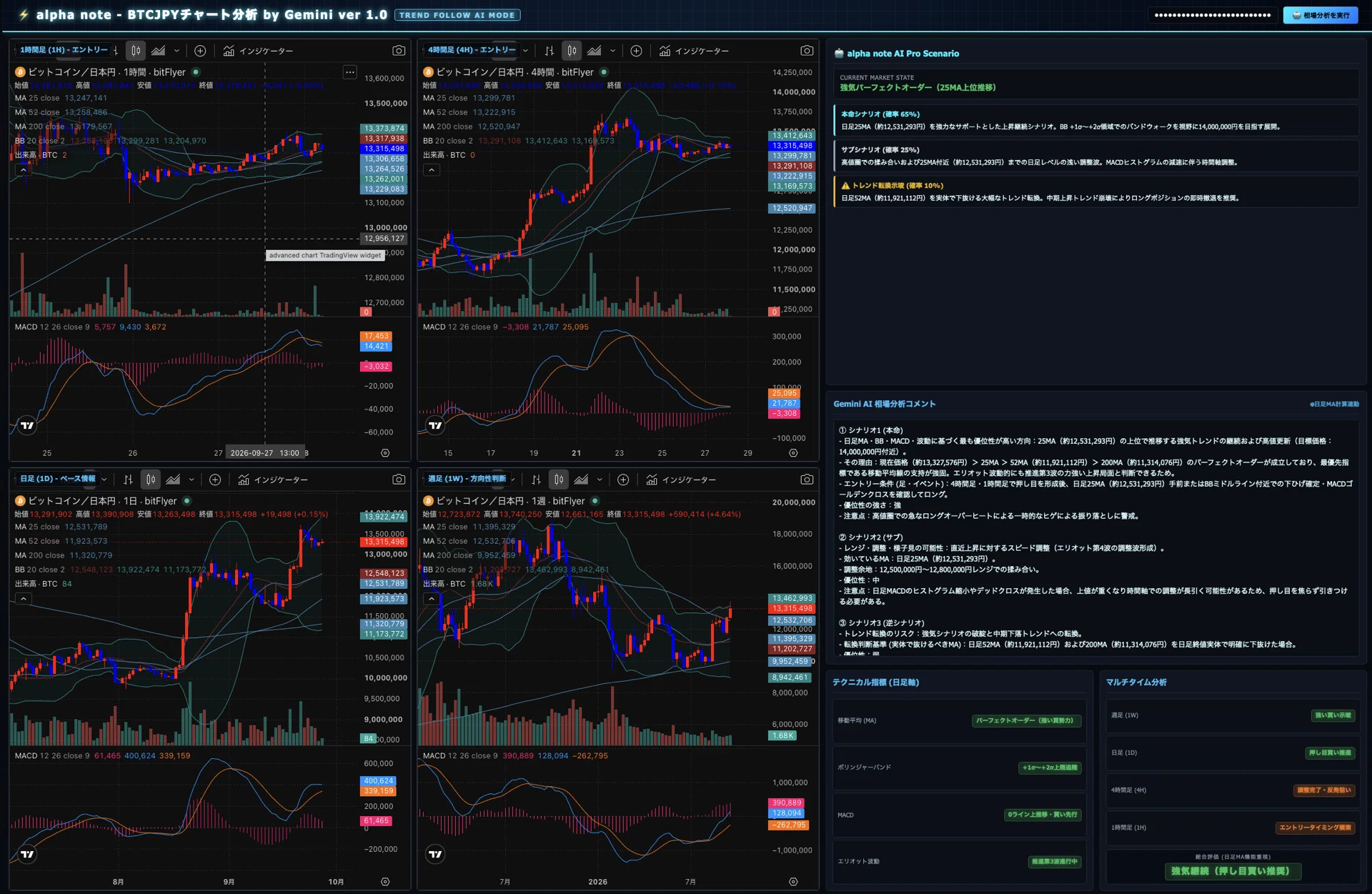Viewport: 1372px width, 894px height.
Task: Select area chart style in the 1H chart toolbar
Action: pos(158,51)
